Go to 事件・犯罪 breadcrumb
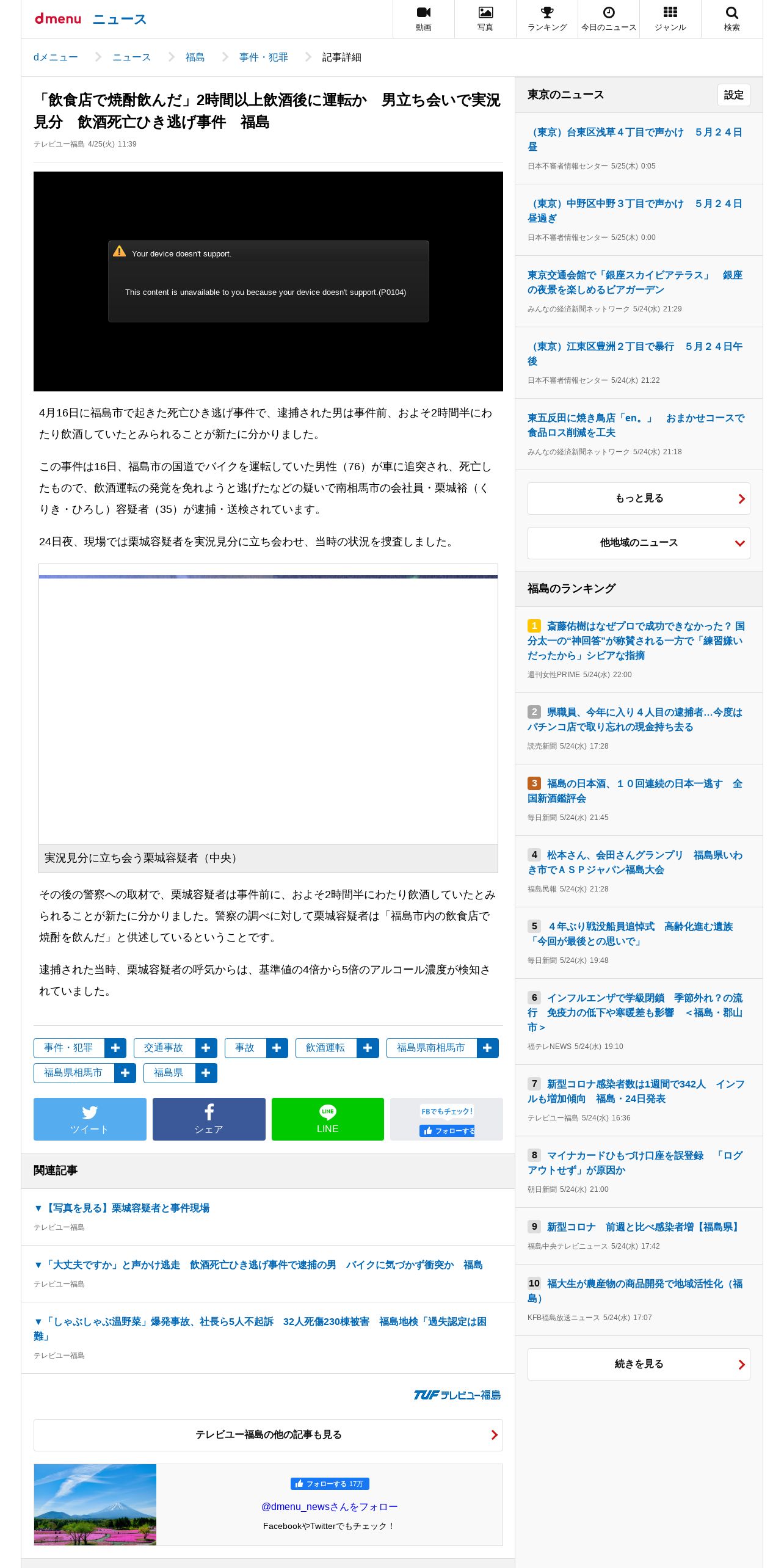Screen dimensions: 784x1568 [263, 57]
